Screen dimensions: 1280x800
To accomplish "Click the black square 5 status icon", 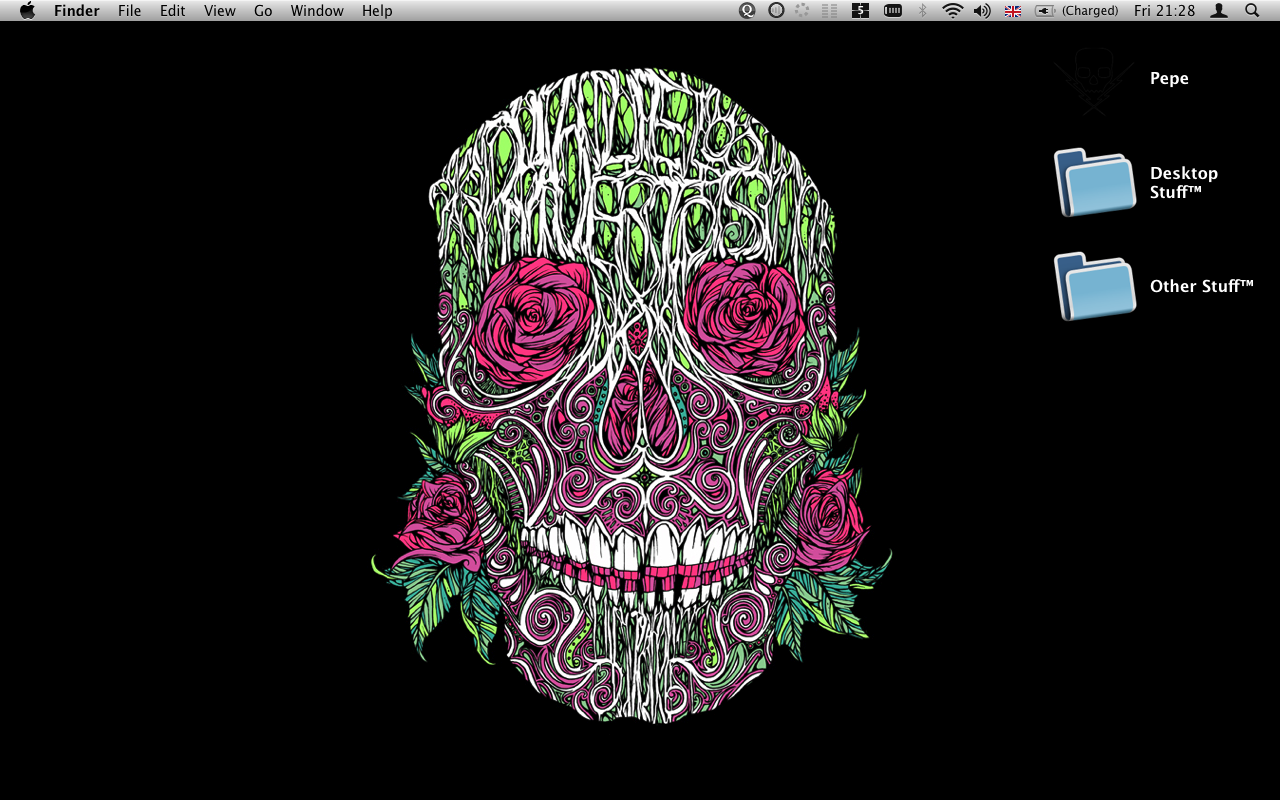I will (x=860, y=11).
